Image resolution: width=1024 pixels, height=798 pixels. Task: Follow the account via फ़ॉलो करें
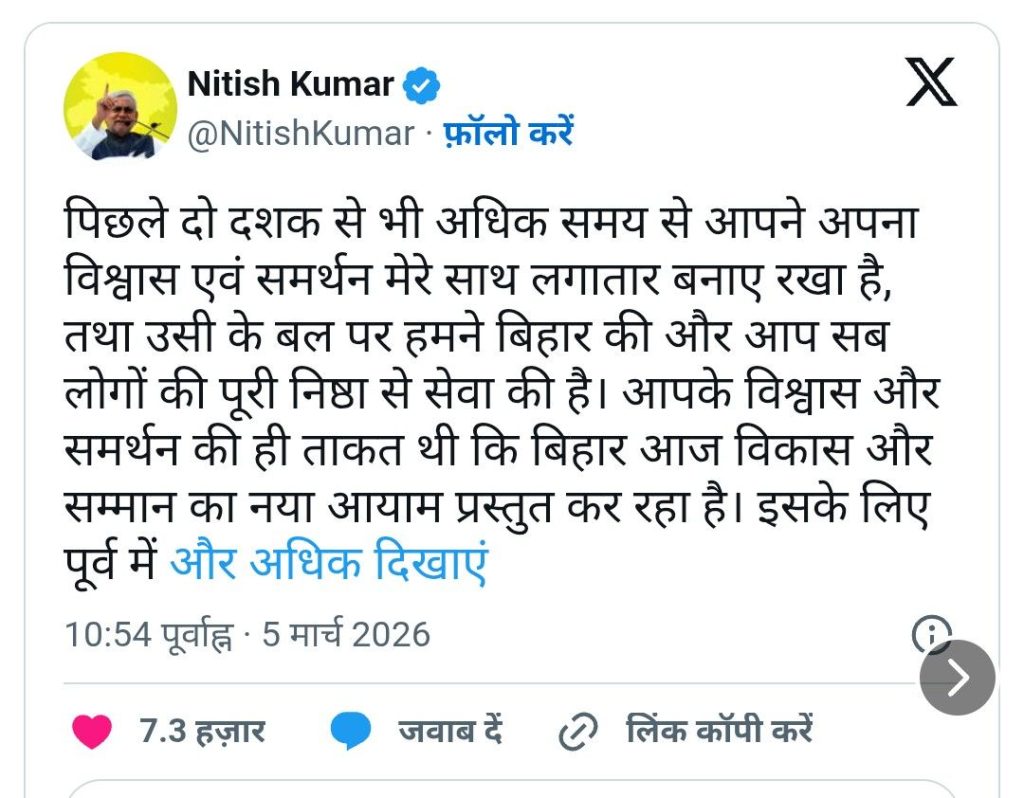click(x=508, y=133)
